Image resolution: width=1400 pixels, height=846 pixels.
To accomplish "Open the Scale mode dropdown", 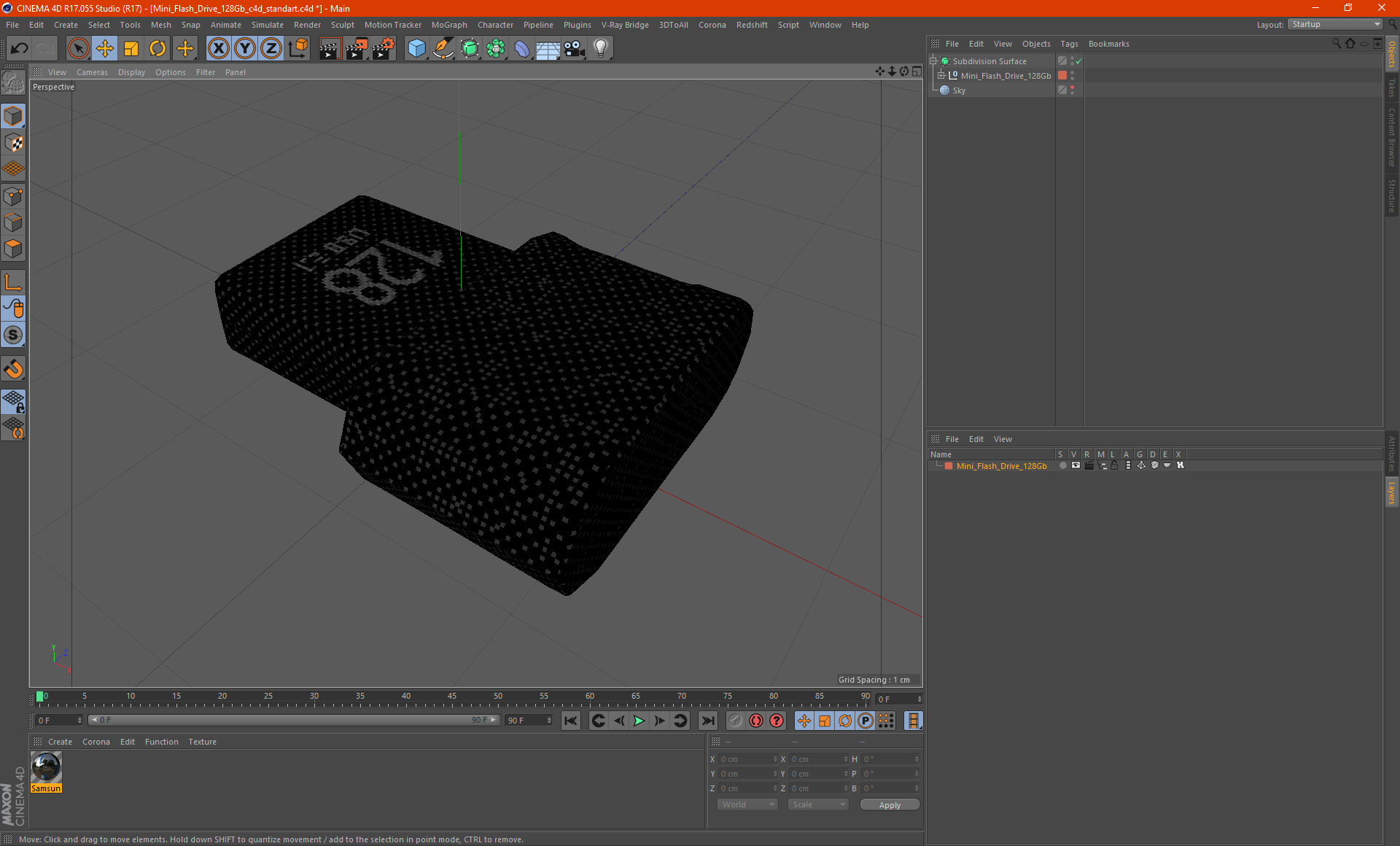I will pos(818,804).
